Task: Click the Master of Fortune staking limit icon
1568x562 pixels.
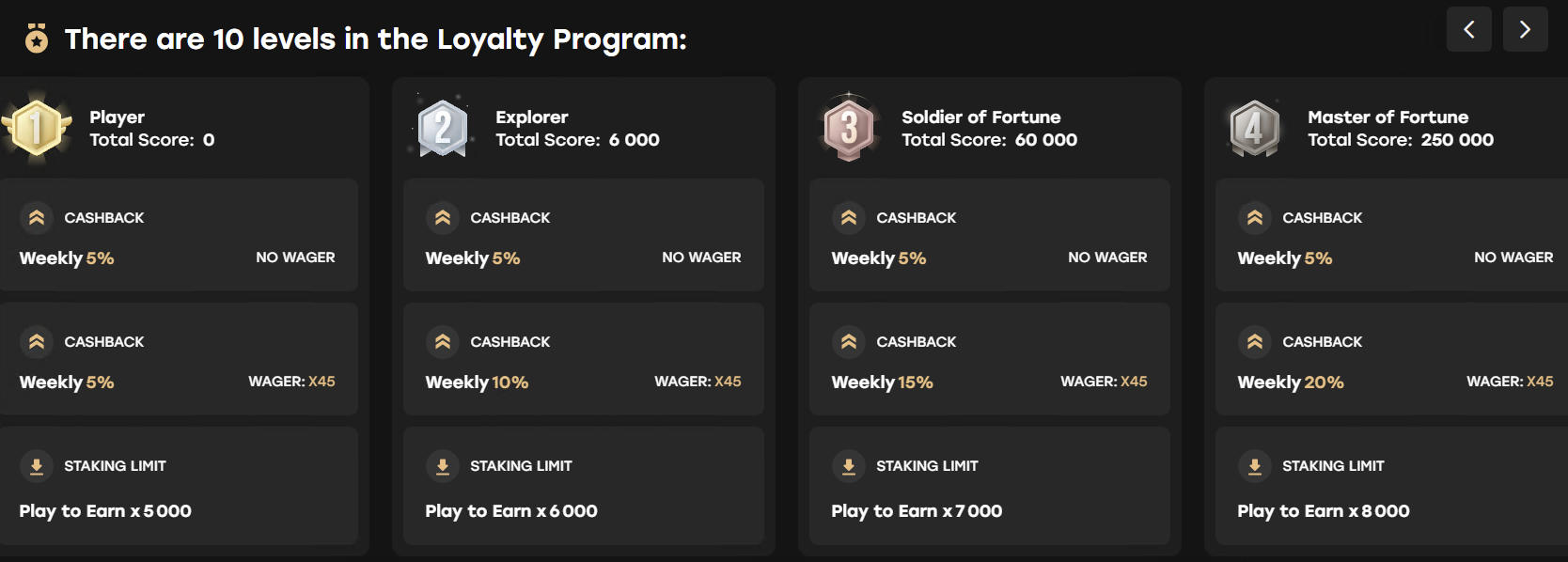Action: (x=1255, y=466)
